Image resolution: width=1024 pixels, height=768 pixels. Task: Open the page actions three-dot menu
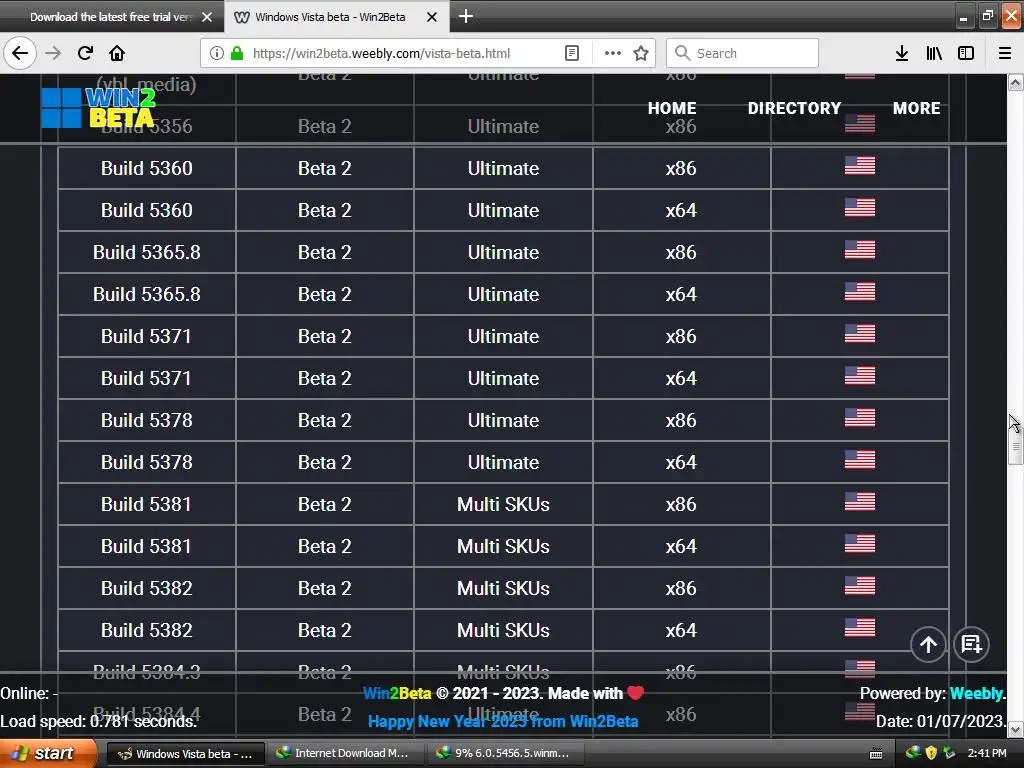pos(613,53)
